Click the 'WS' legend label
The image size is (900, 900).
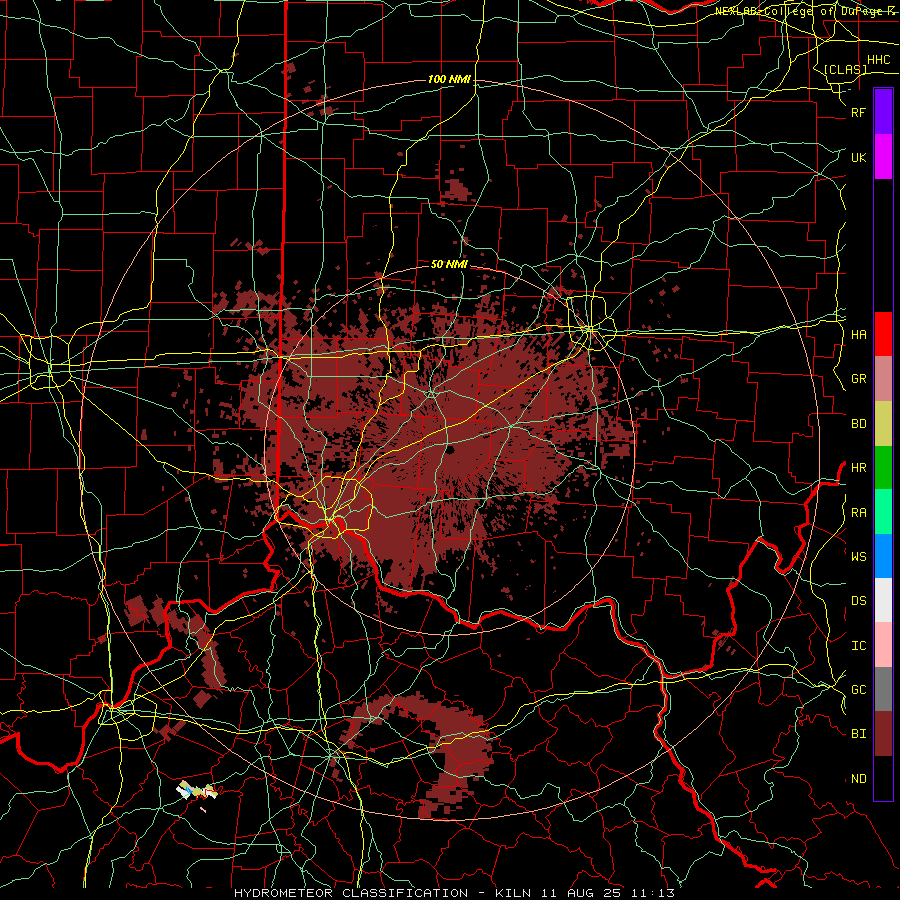point(858,557)
